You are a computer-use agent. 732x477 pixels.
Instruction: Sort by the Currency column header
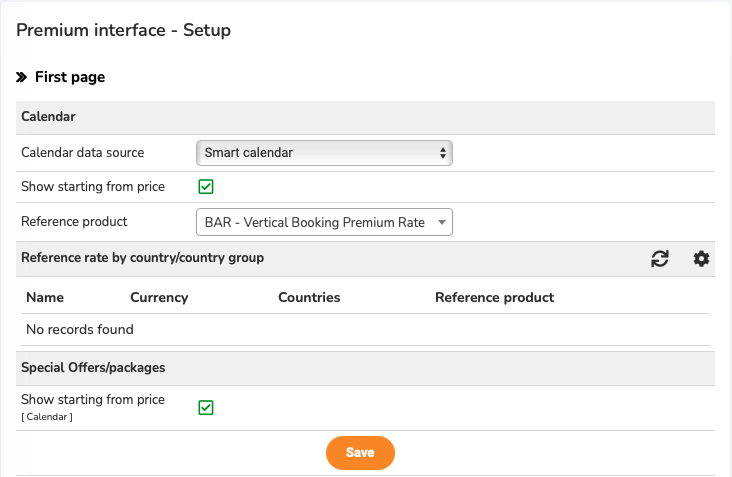pos(159,297)
